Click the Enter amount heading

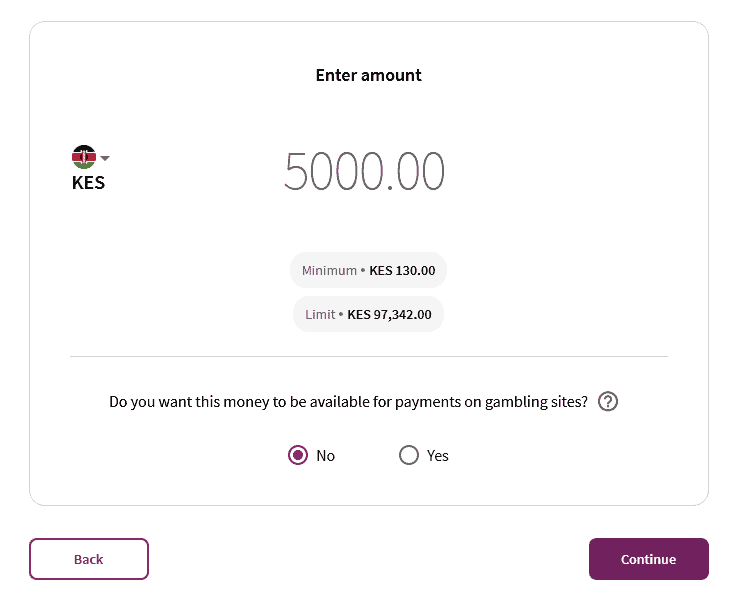[x=368, y=75]
